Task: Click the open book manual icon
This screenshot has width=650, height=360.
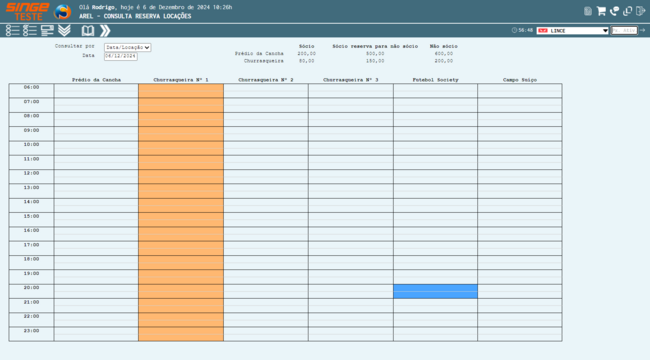Action: click(87, 30)
